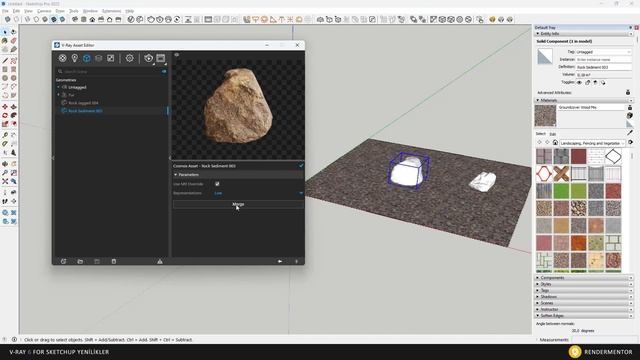Open the Draw menu

pyautogui.click(x=60, y=11)
